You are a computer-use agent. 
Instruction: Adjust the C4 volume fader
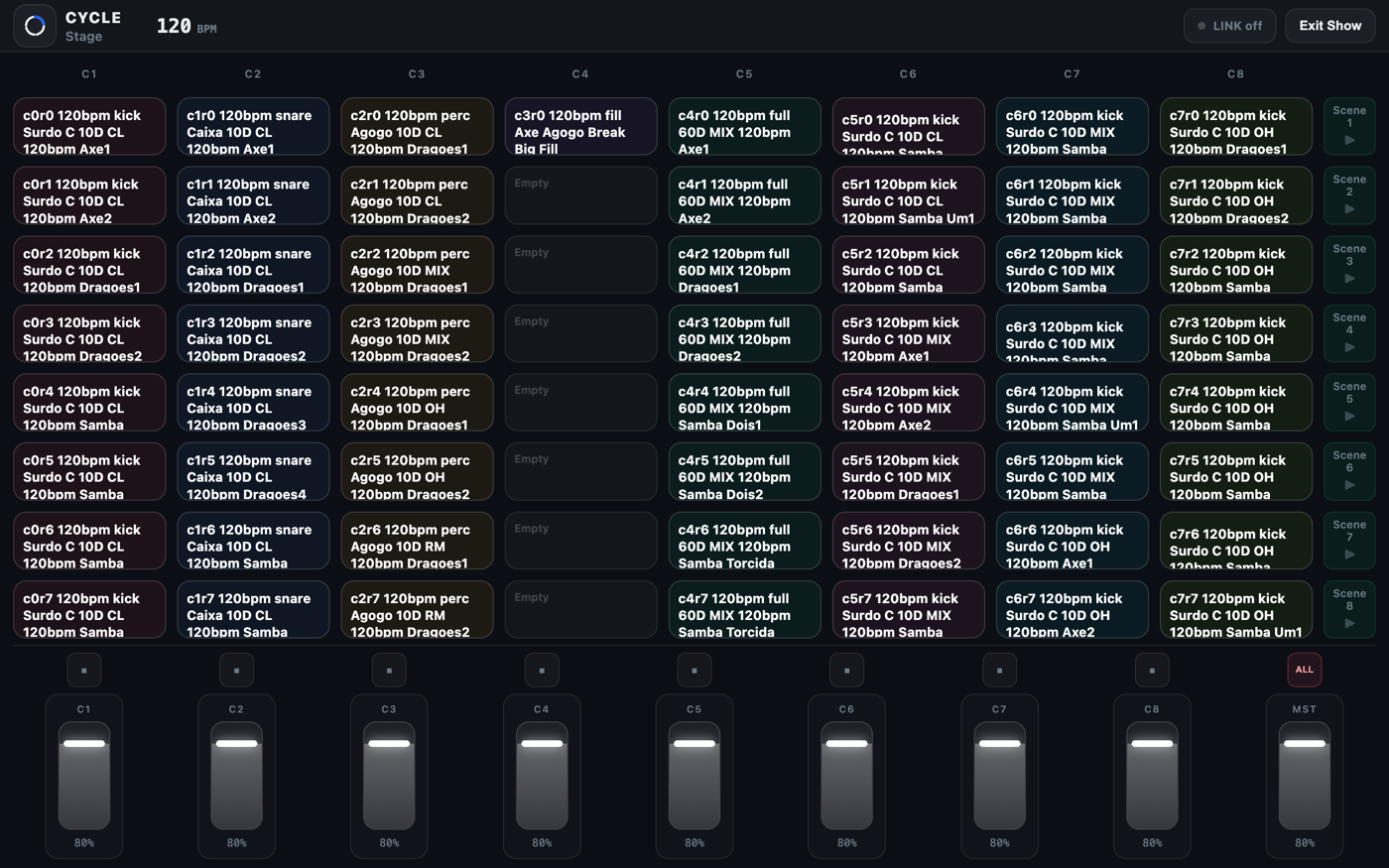point(542,776)
